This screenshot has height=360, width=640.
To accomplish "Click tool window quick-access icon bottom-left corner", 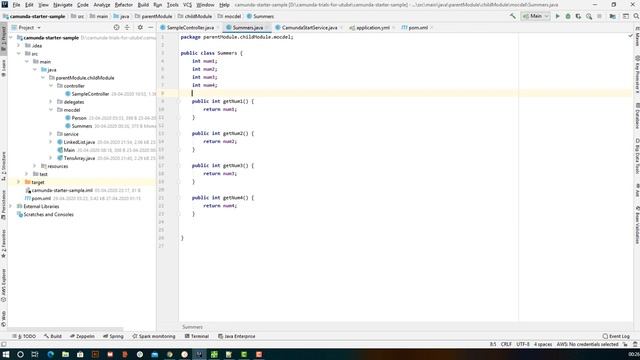I will 4,344.
